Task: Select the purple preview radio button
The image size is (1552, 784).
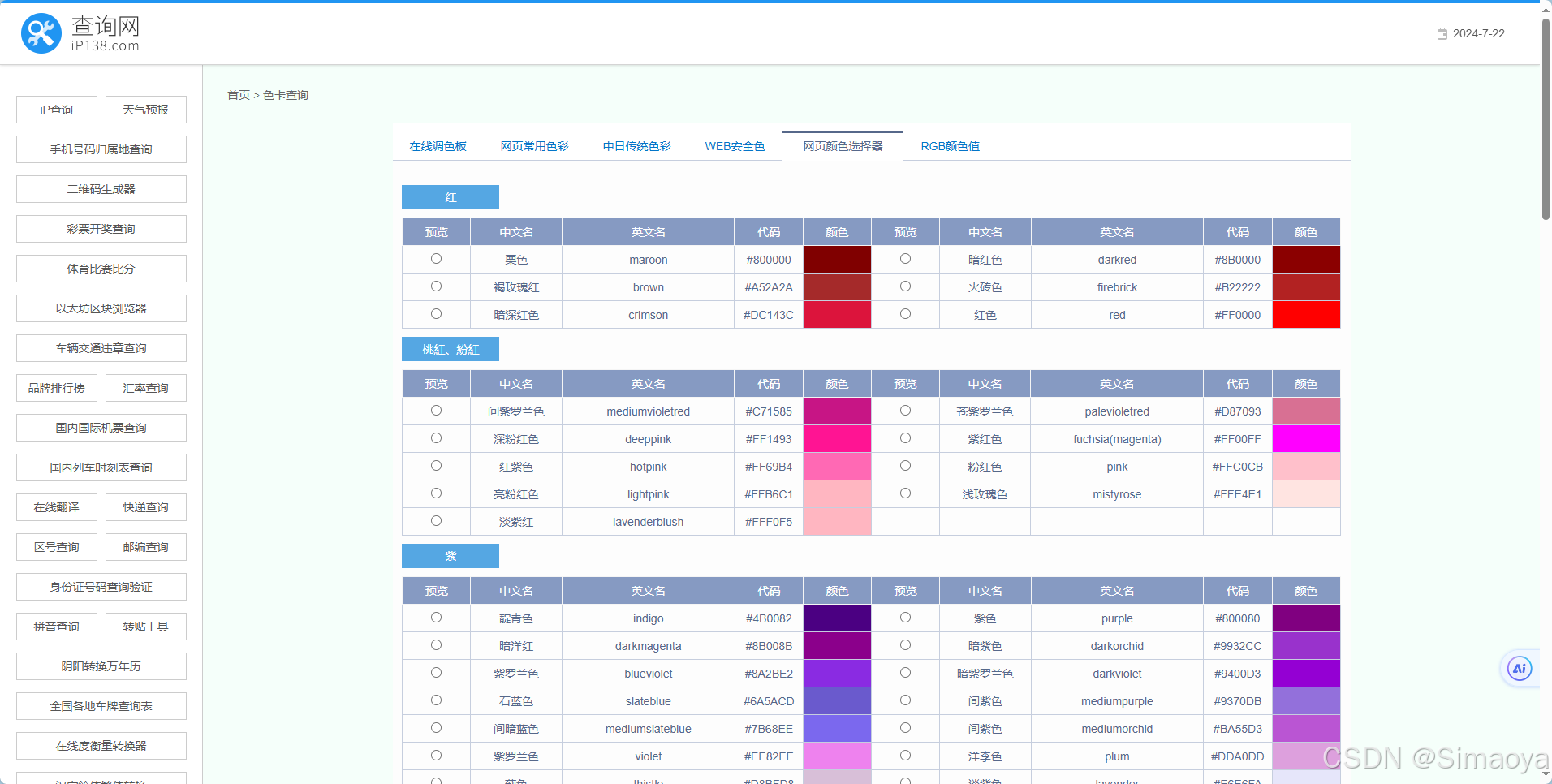Action: click(905, 618)
